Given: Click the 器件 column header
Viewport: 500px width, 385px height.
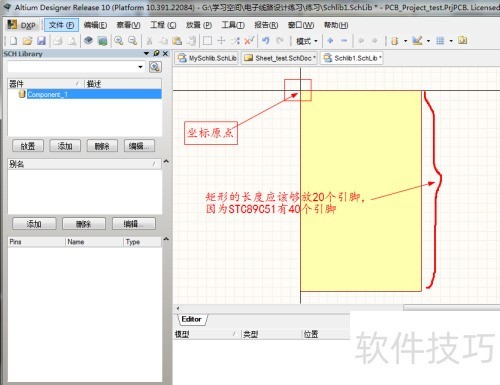Looking at the screenshot, I should pyautogui.click(x=45, y=84).
